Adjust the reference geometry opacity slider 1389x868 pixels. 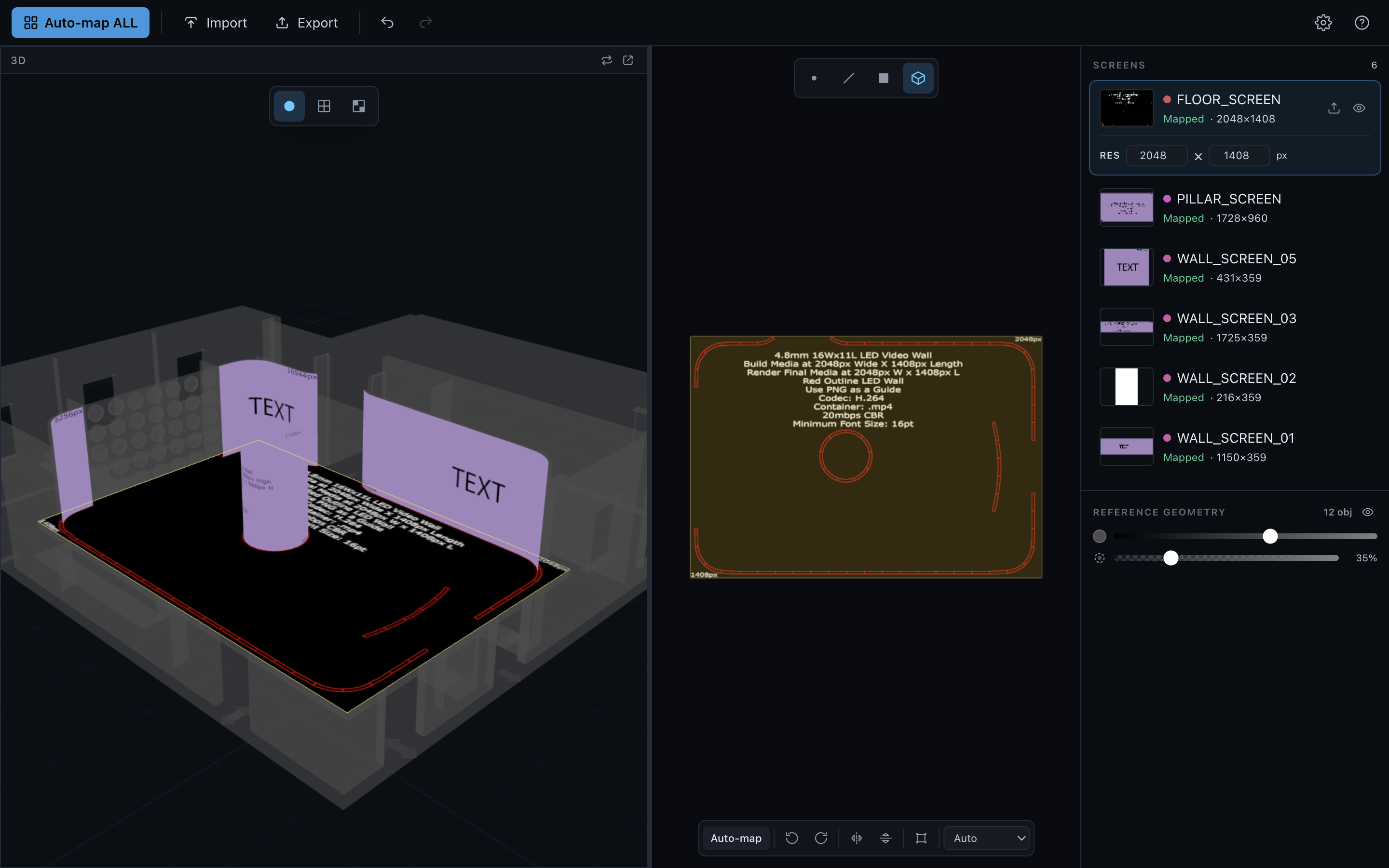pyautogui.click(x=1226, y=558)
